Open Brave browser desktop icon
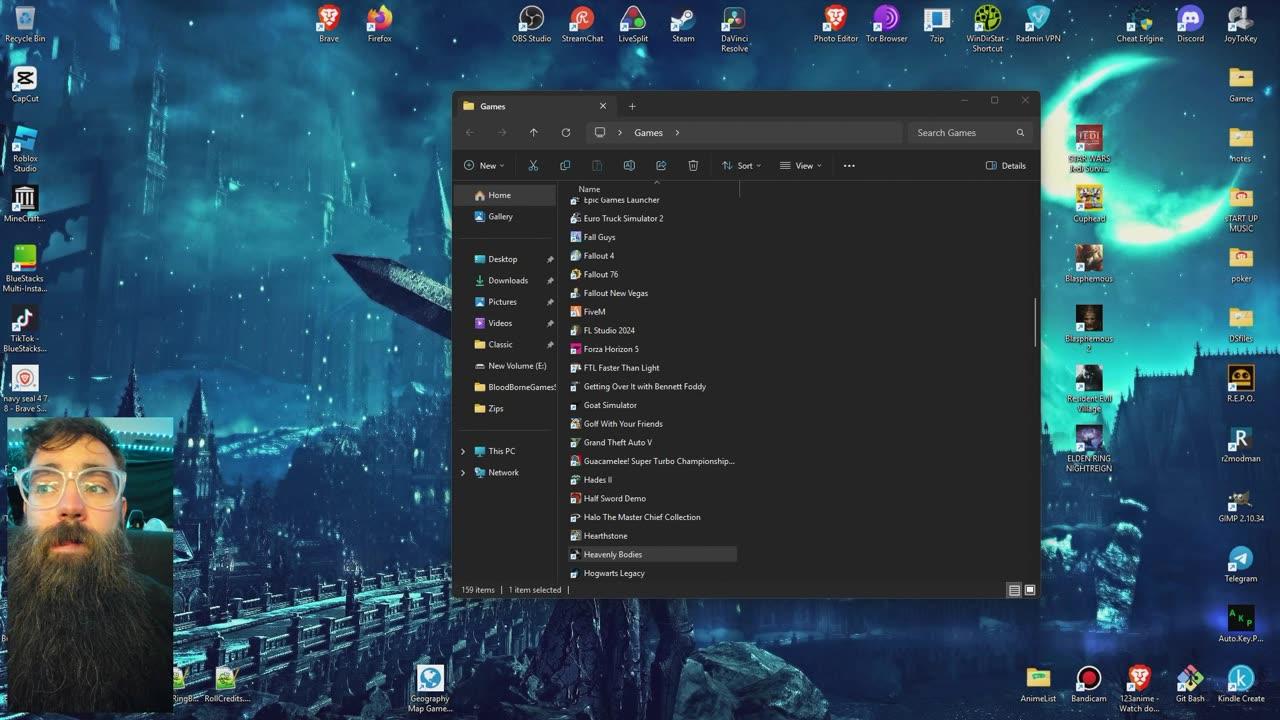Image resolution: width=1280 pixels, height=720 pixels. pyautogui.click(x=329, y=25)
